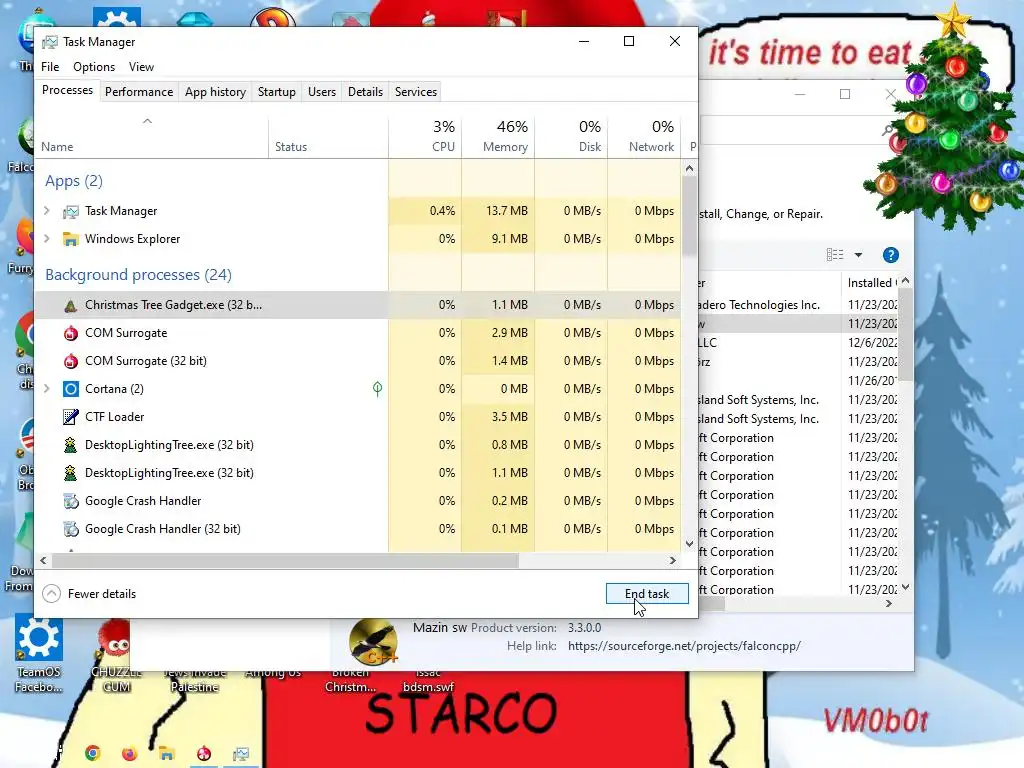
Task: Click the End task button
Action: [x=647, y=594]
